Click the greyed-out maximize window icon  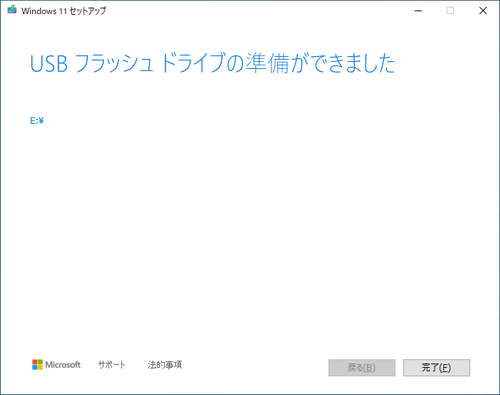pos(450,11)
